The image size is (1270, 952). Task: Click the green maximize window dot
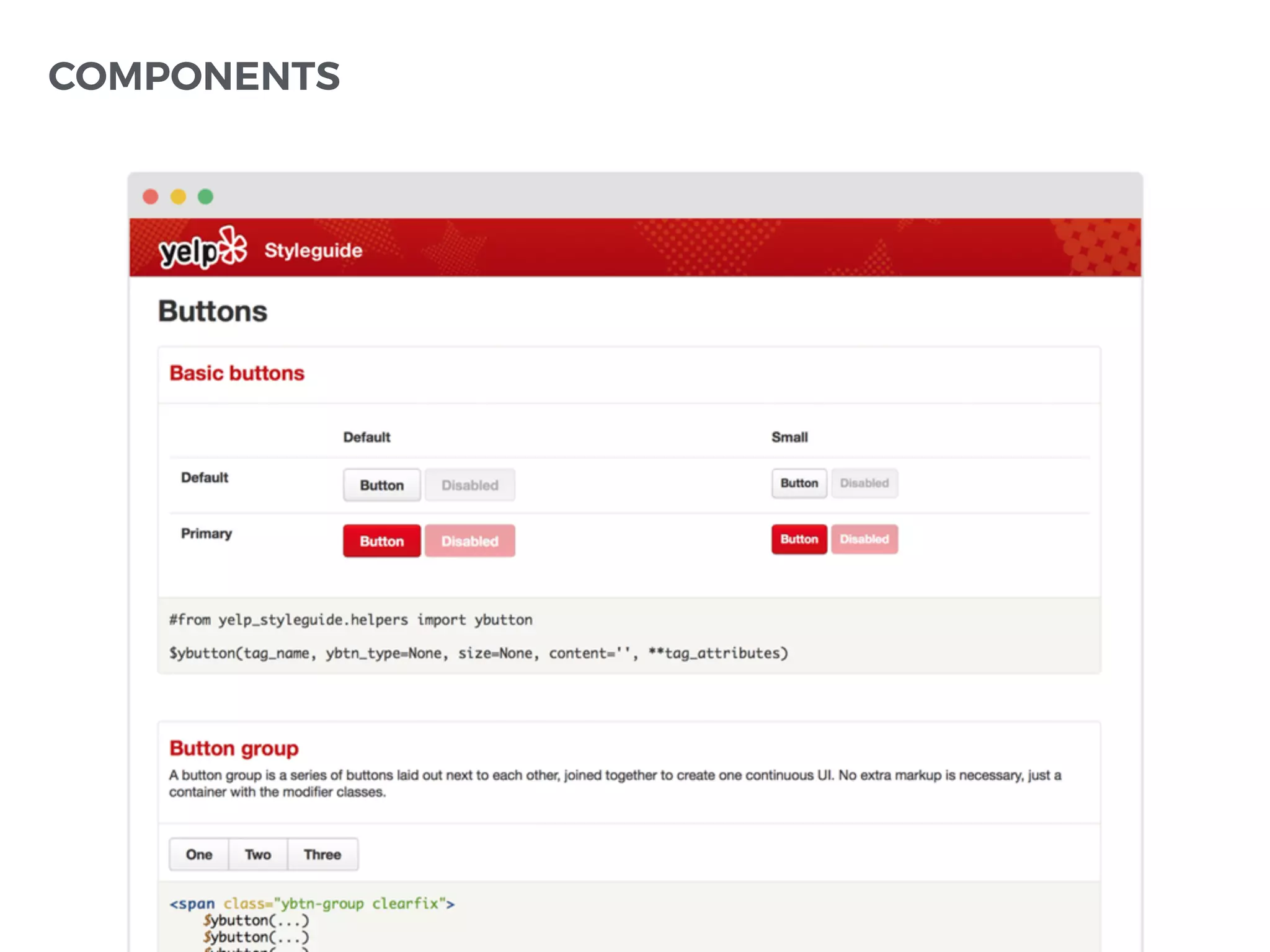205,196
